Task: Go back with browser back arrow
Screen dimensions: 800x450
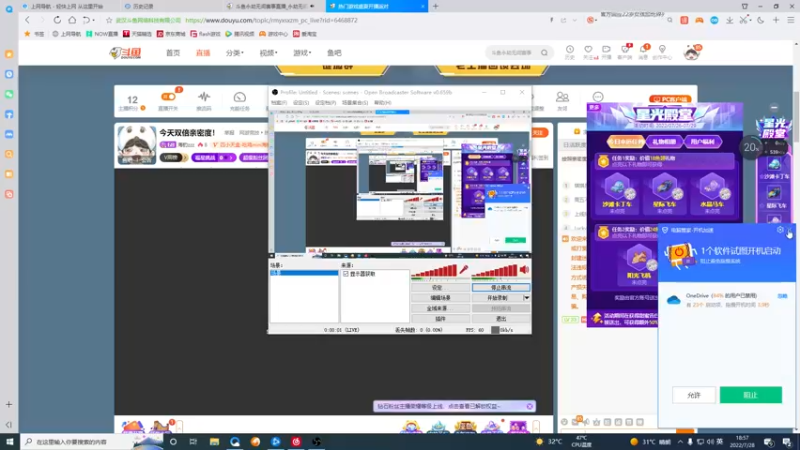Action: coord(28,20)
